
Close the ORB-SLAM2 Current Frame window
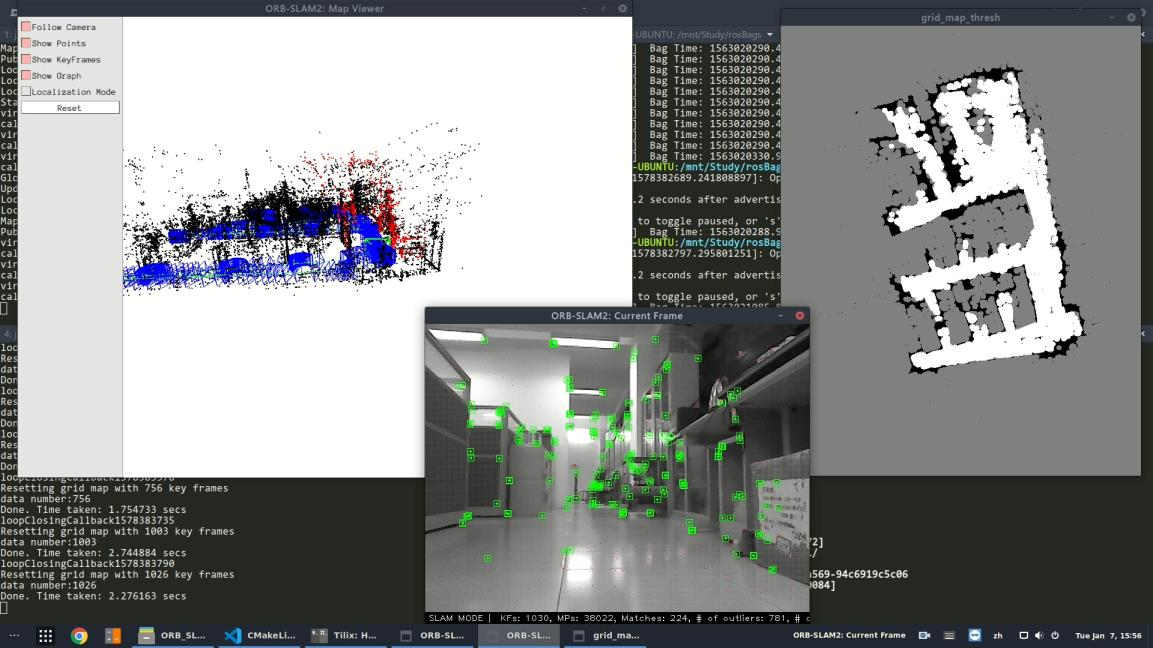coord(800,316)
